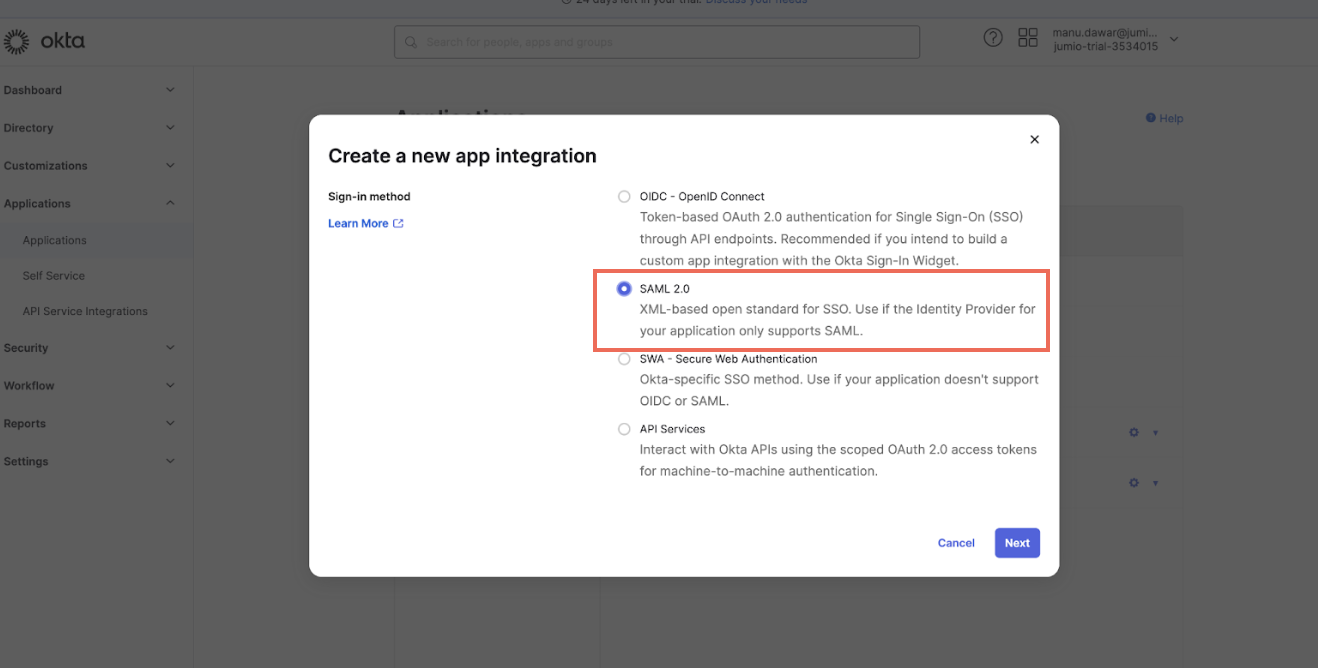This screenshot has height=668, width=1318.
Task: Open the apps grid icon
Action: 1027,38
